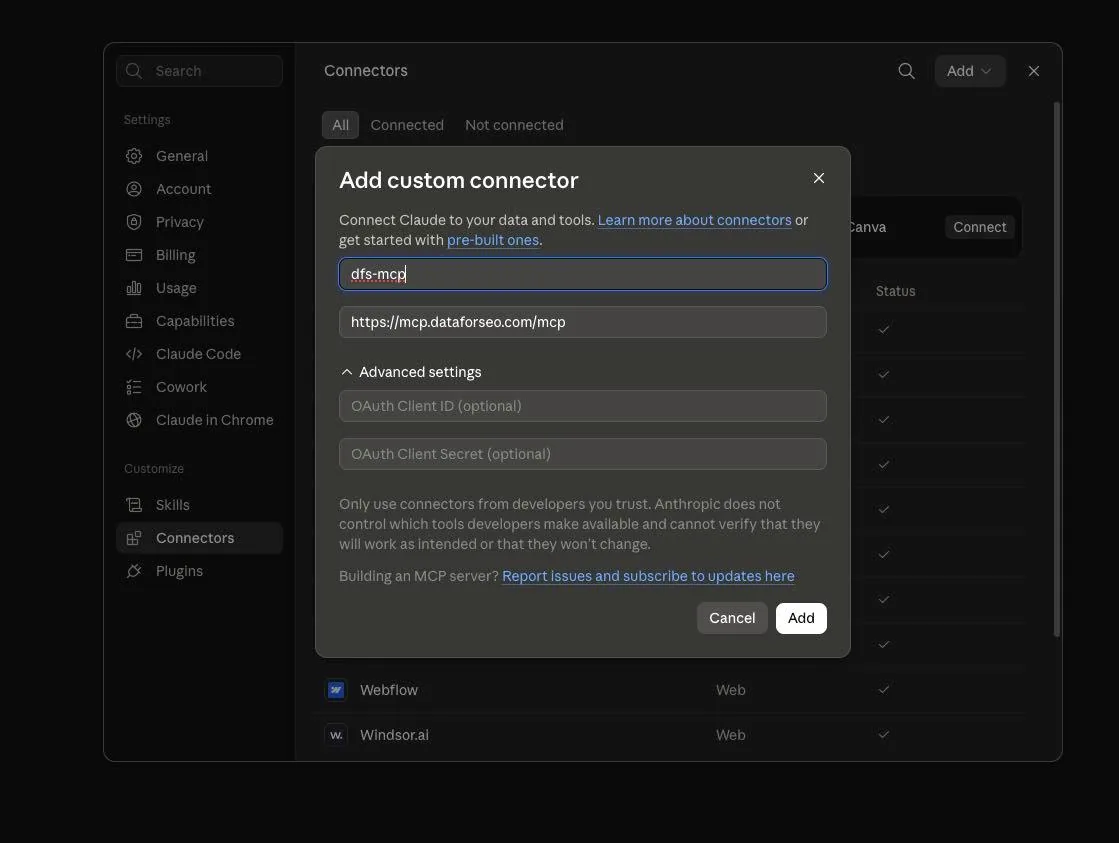
Task: Select Claude in Chrome
Action: [199, 420]
